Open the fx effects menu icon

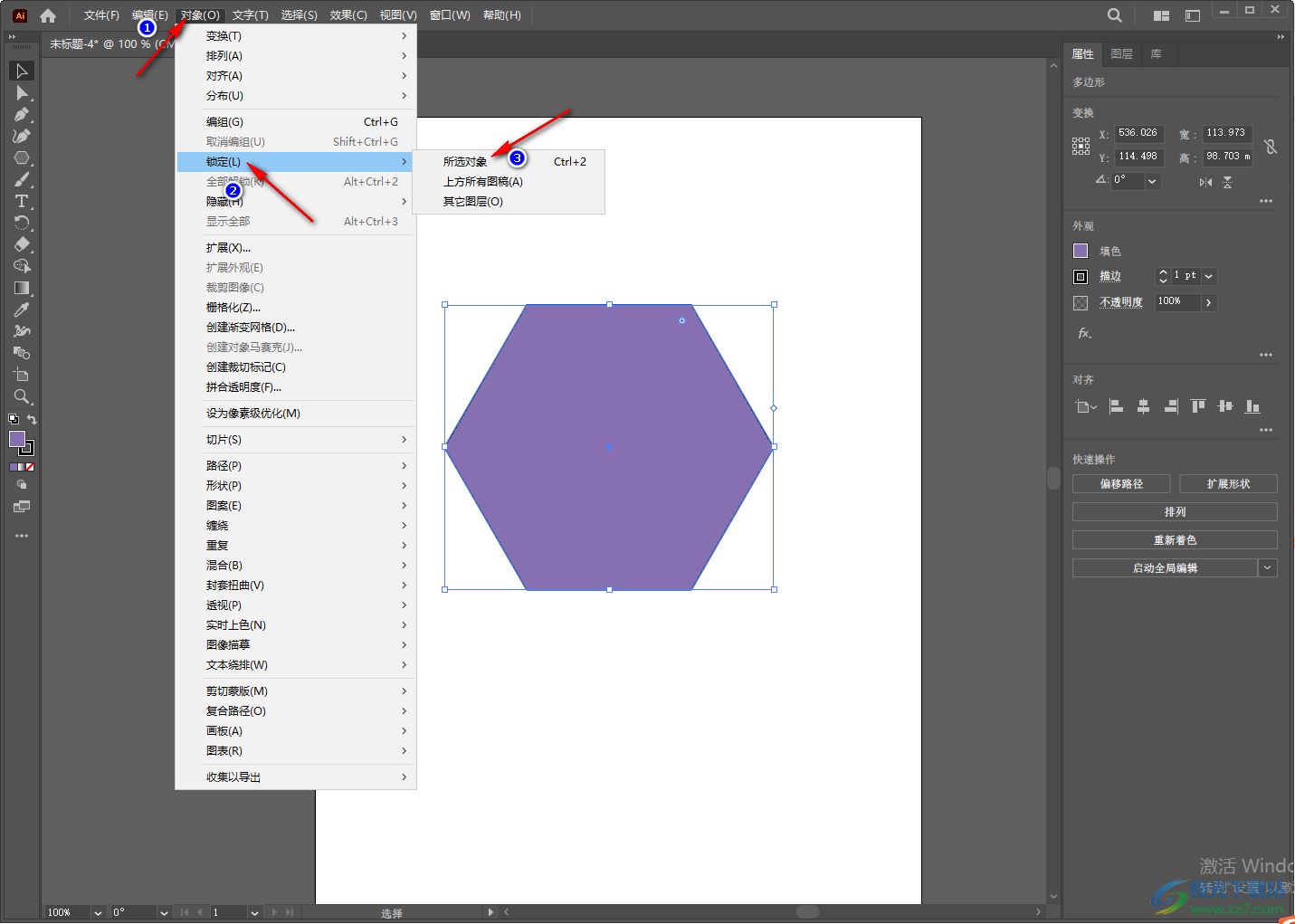1084,333
